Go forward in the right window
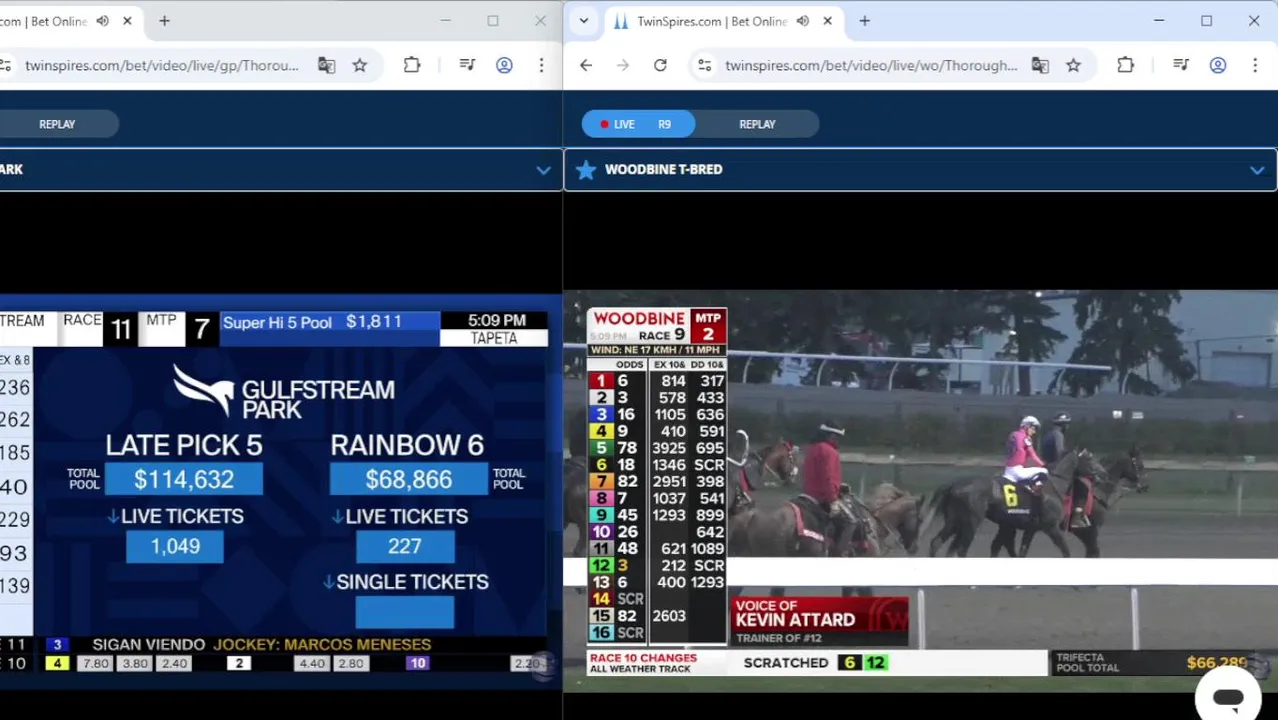The image size is (1278, 720). [623, 65]
